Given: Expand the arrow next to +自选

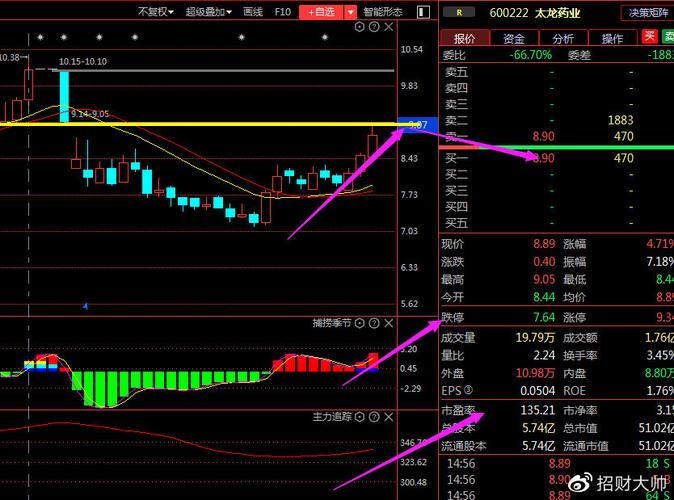Looking at the screenshot, I should coord(351,12).
